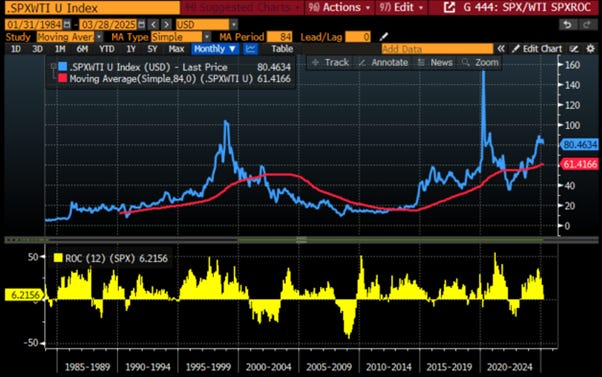This screenshot has height=377, width=602.
Task: Enable the Track crosshair tool
Action: click(331, 62)
